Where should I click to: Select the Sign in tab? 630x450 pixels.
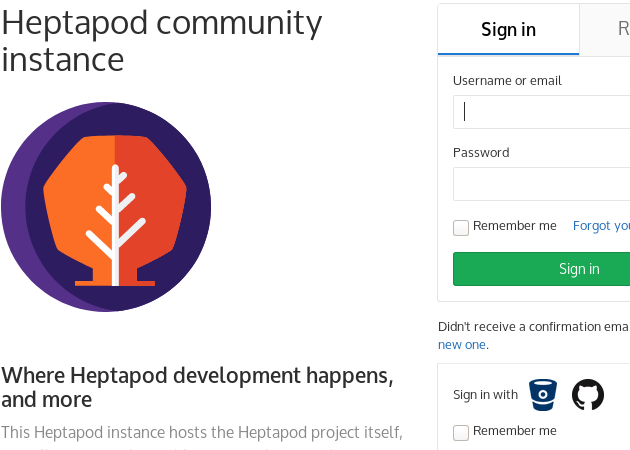[x=508, y=29]
